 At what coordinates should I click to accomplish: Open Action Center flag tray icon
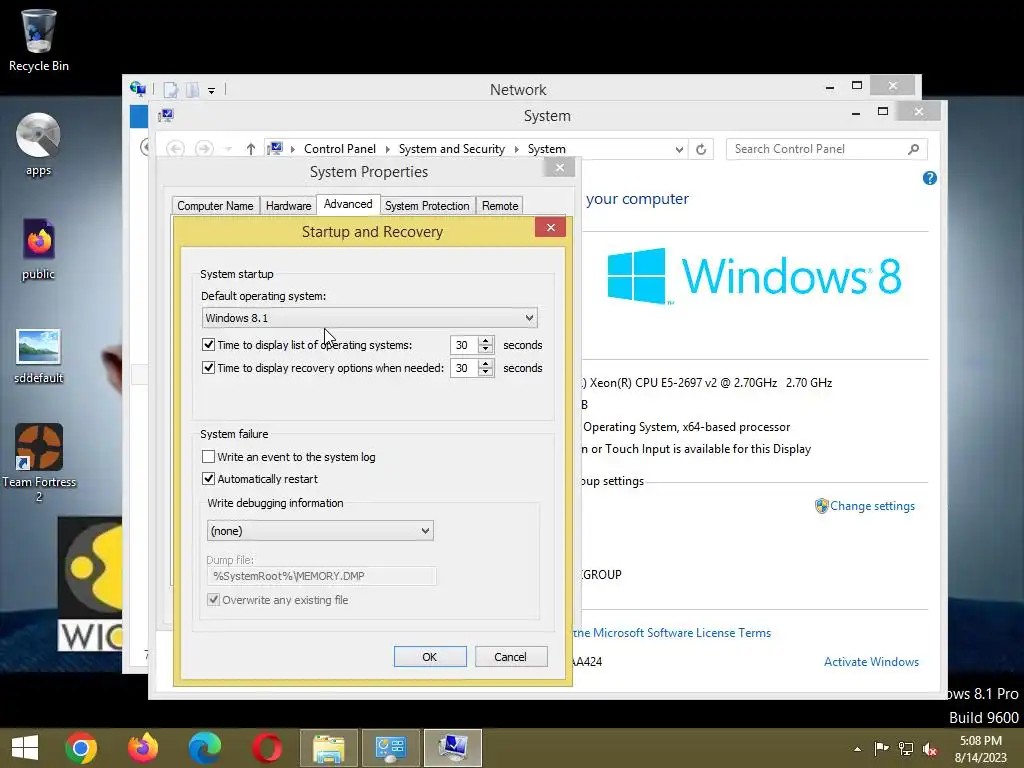882,749
